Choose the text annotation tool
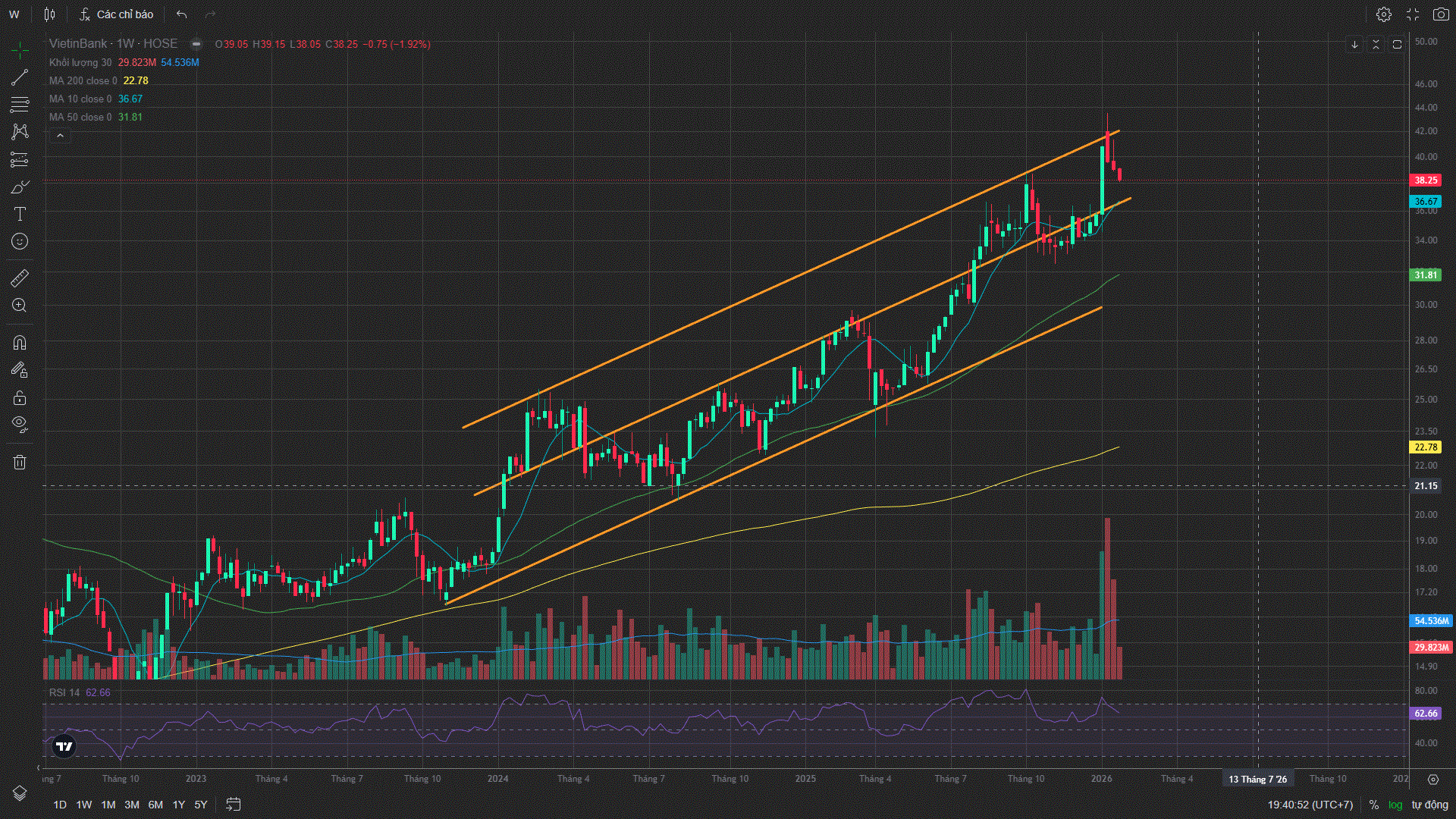This screenshot has height=819, width=1456. [x=20, y=214]
